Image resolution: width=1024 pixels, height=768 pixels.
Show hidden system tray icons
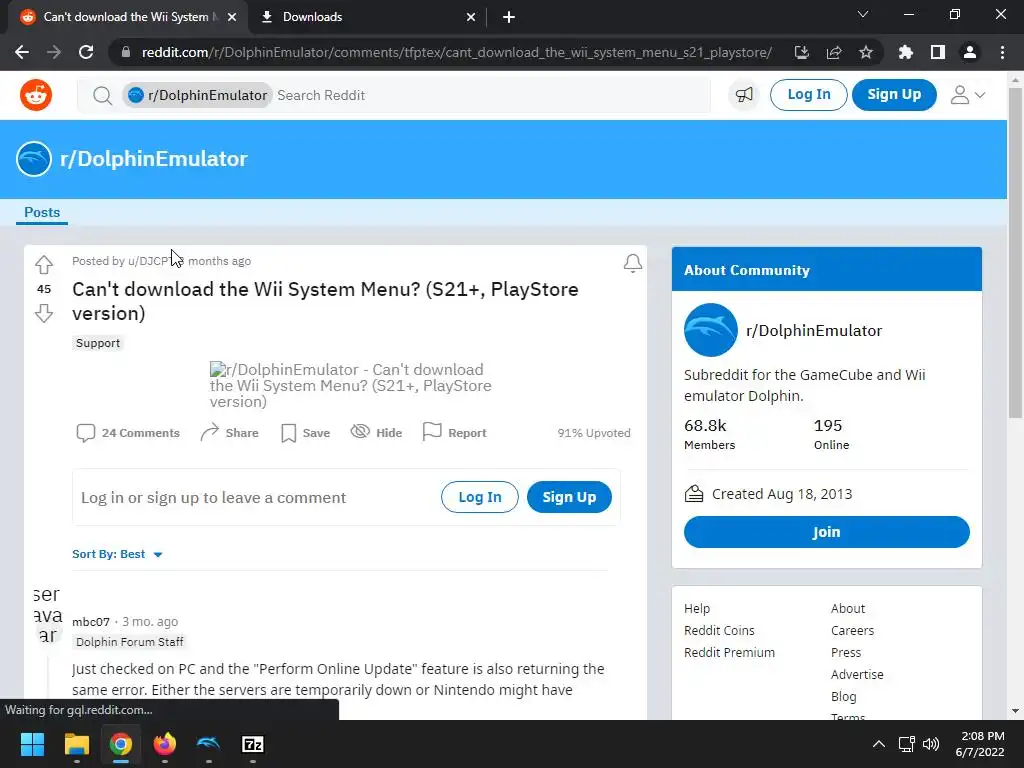[x=879, y=744]
